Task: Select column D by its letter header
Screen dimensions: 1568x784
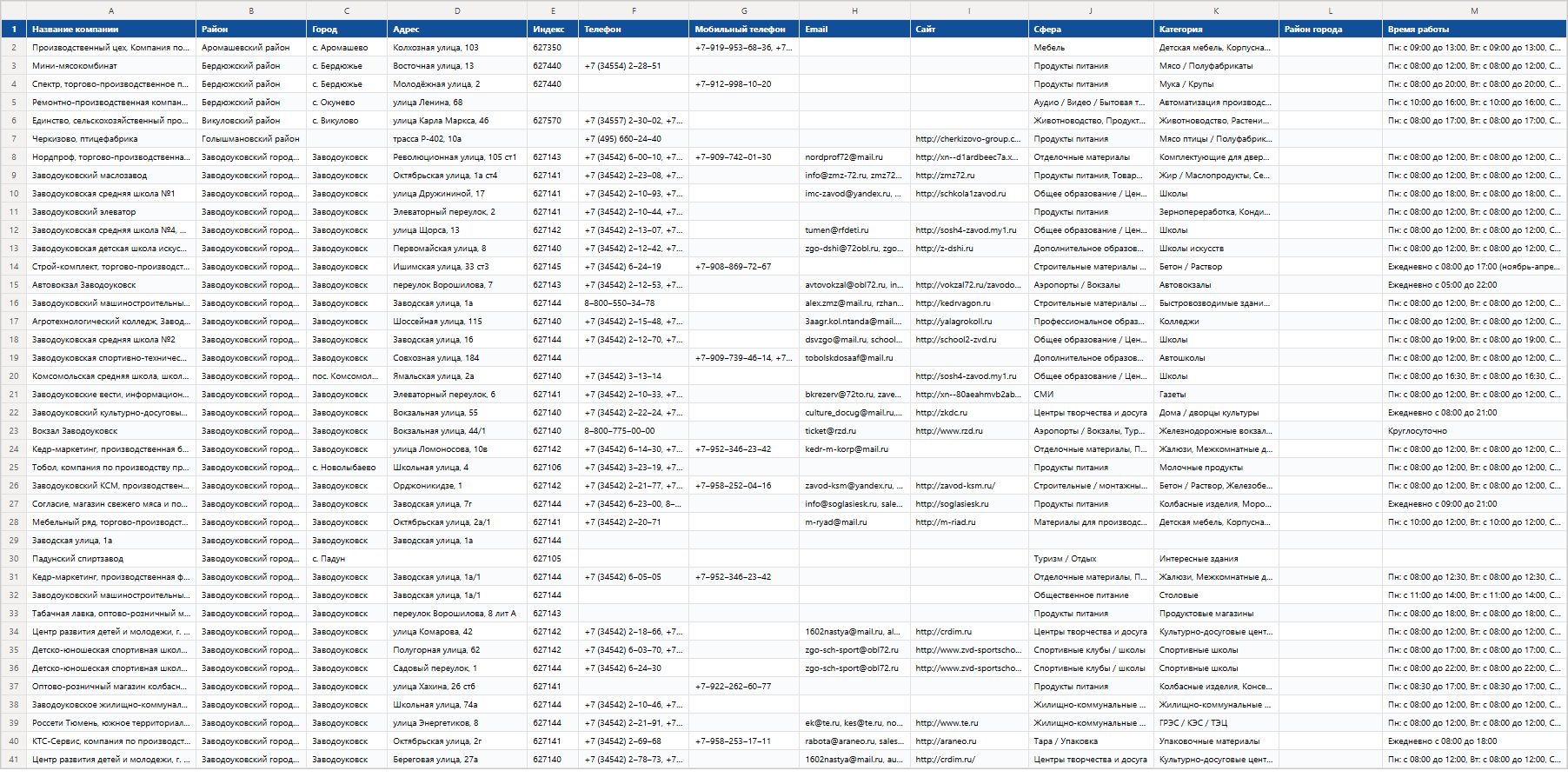Action: (x=457, y=10)
